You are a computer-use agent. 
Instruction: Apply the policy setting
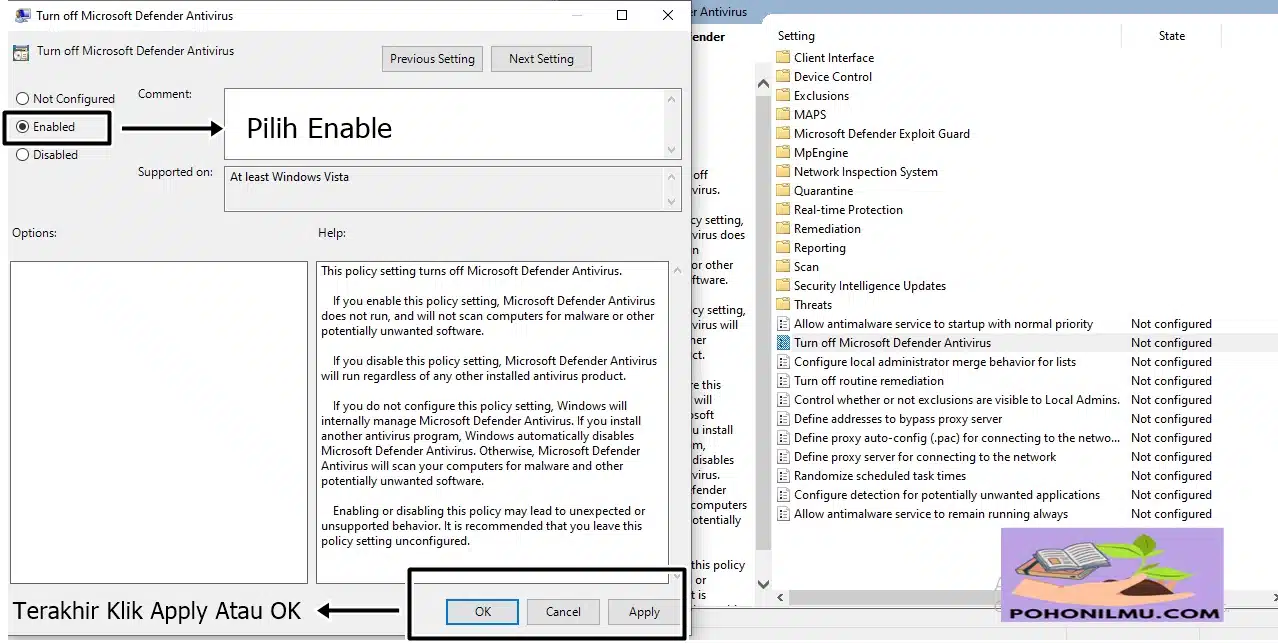coord(644,612)
